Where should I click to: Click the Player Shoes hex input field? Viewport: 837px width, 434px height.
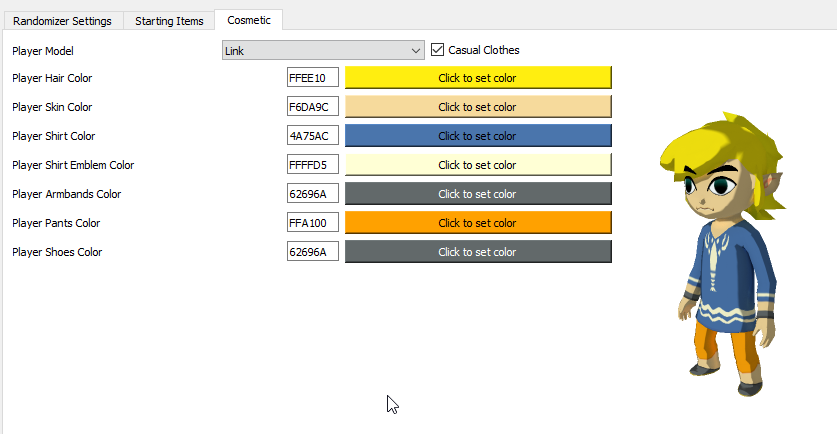pyautogui.click(x=313, y=251)
